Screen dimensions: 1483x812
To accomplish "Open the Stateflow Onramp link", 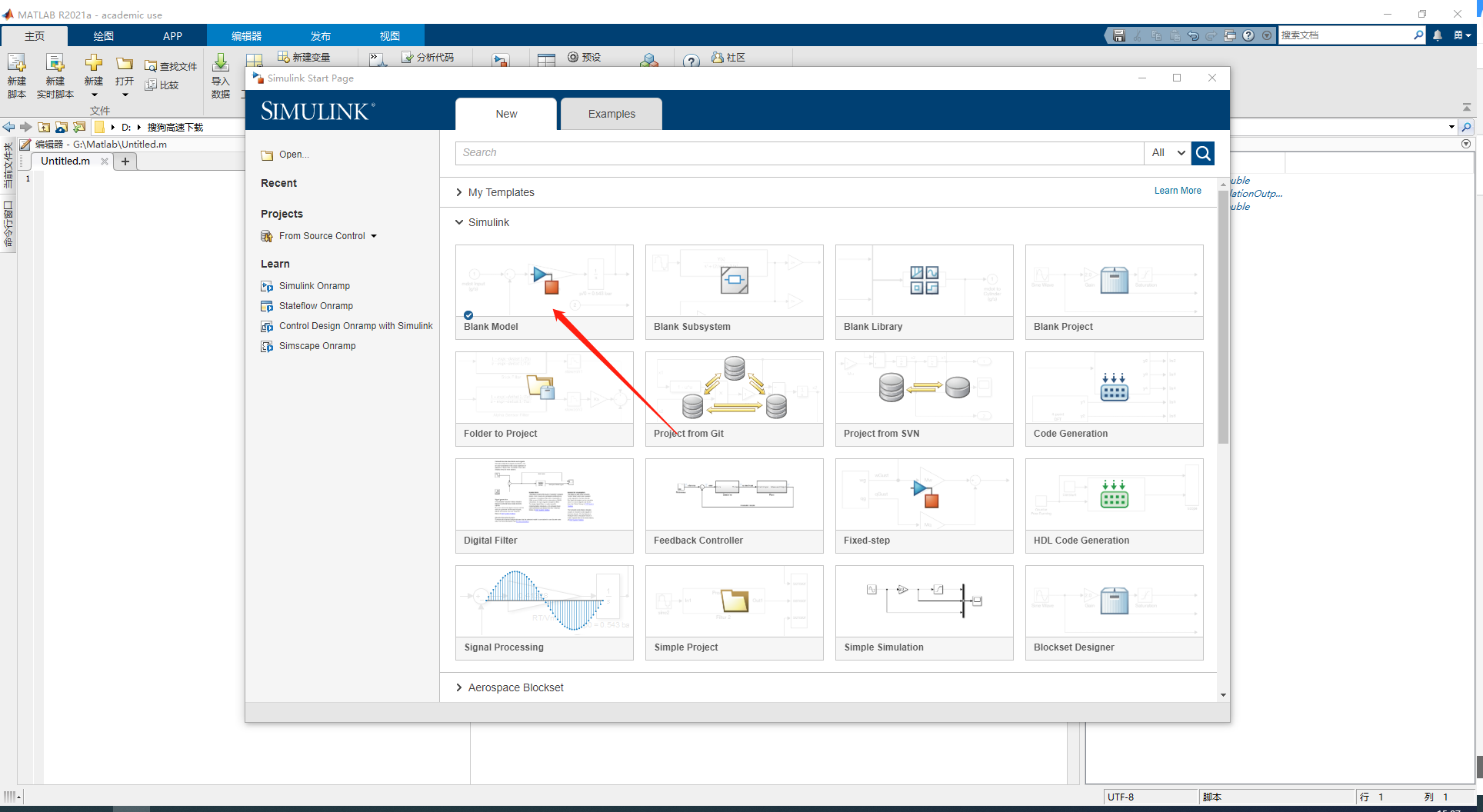I will click(x=315, y=306).
